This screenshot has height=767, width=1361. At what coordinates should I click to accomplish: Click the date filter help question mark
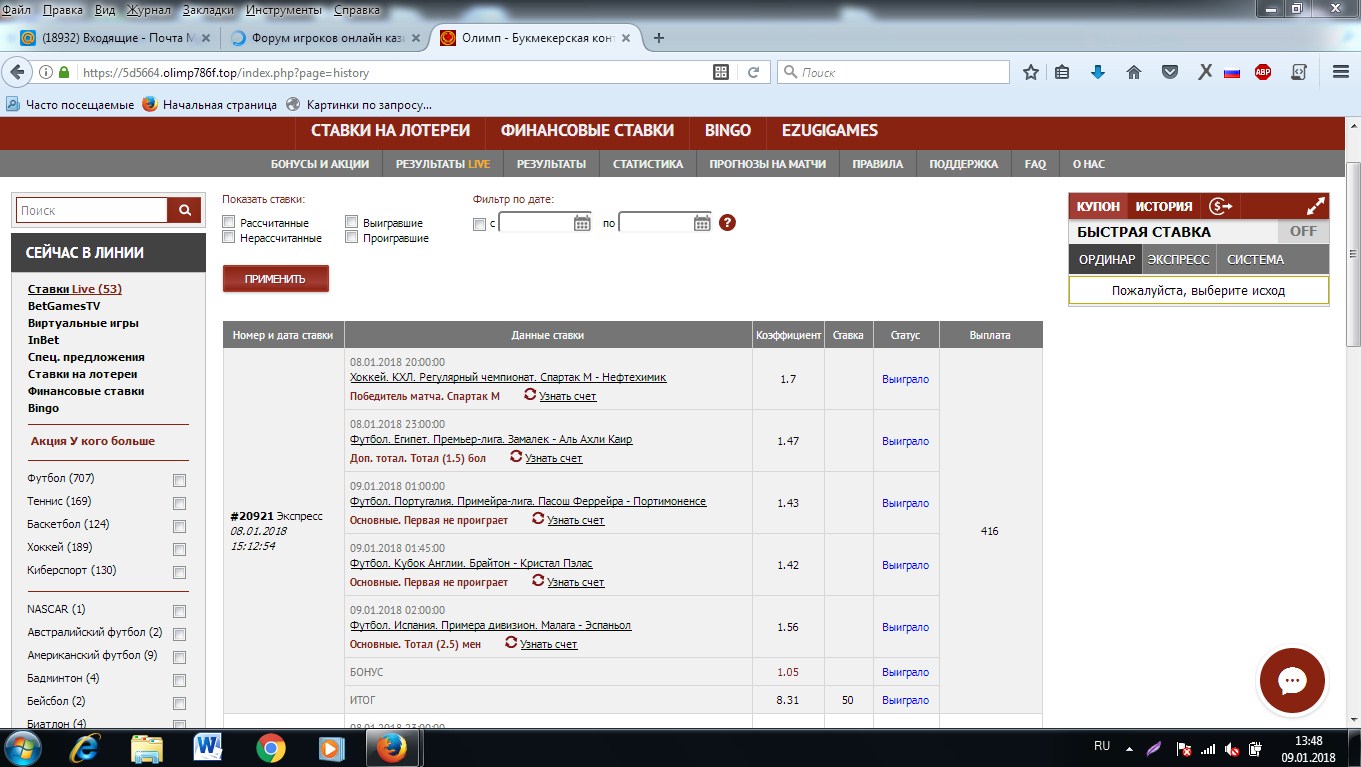(x=727, y=222)
